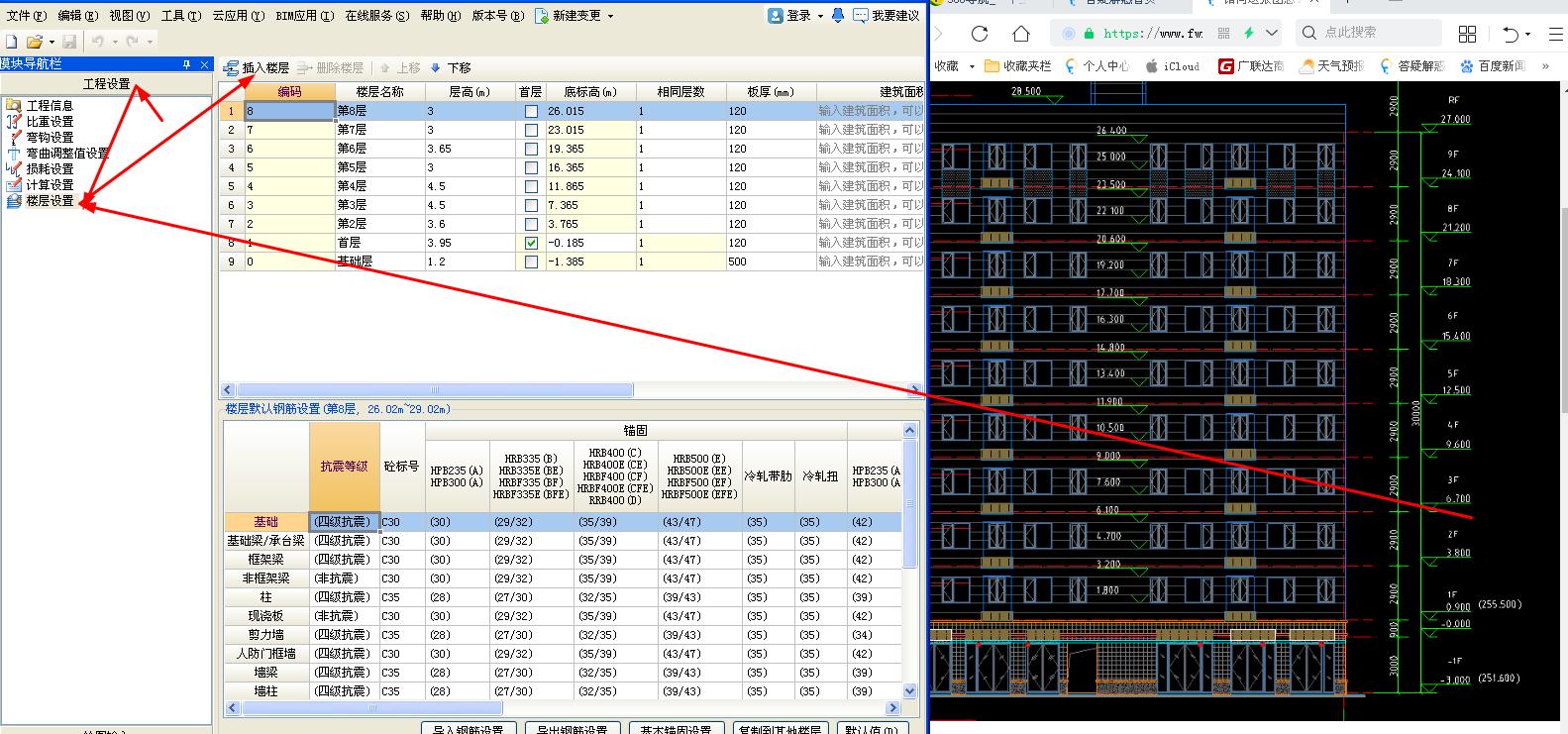
Task: Open the iCloud bookmark
Action: [1173, 66]
